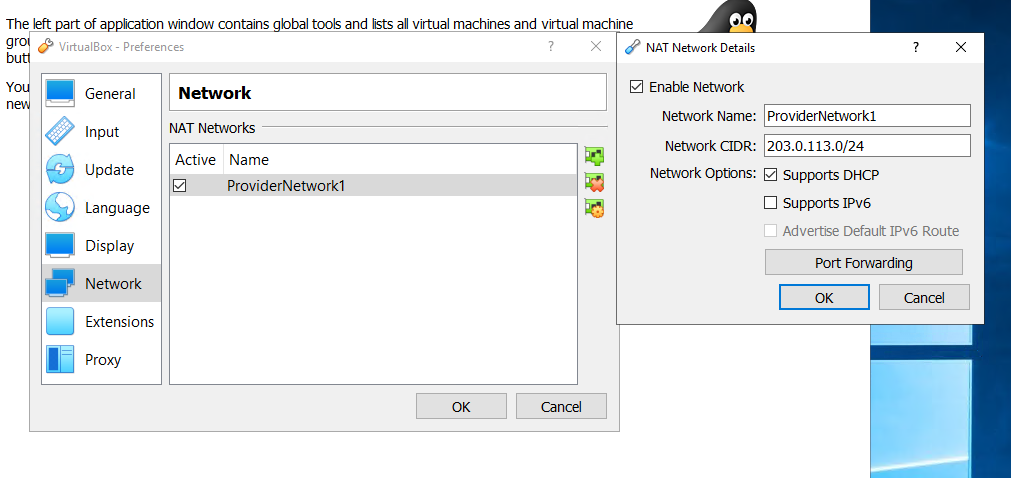Screen dimensions: 1011x478
Task: Open the General preferences section
Action: point(101,94)
